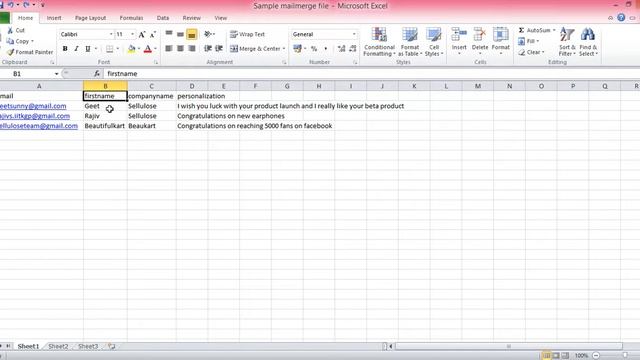The width and height of the screenshot is (640, 360).
Task: Switch to the Formulas tab
Action: (131, 18)
